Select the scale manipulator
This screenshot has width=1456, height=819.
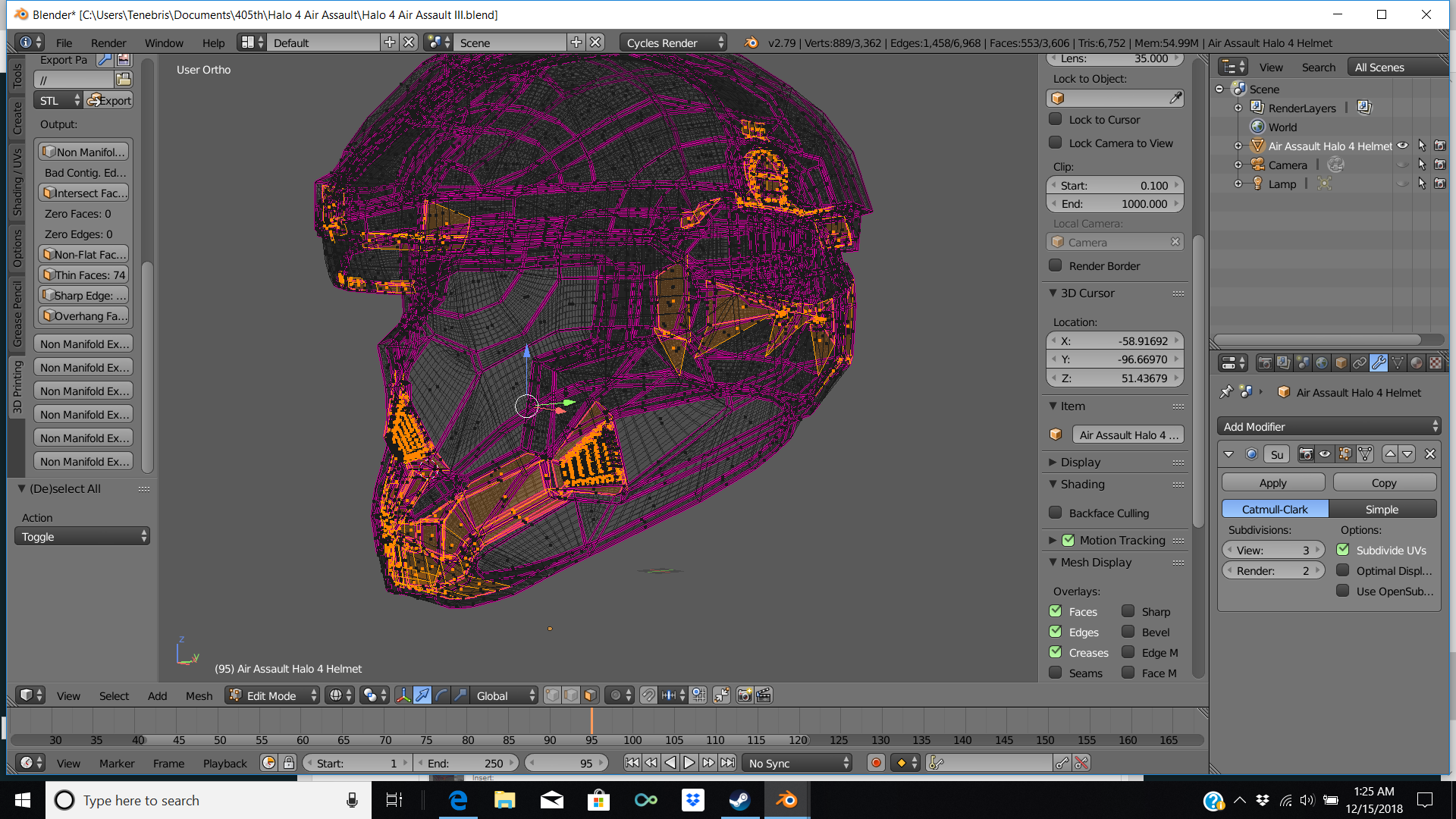[460, 695]
